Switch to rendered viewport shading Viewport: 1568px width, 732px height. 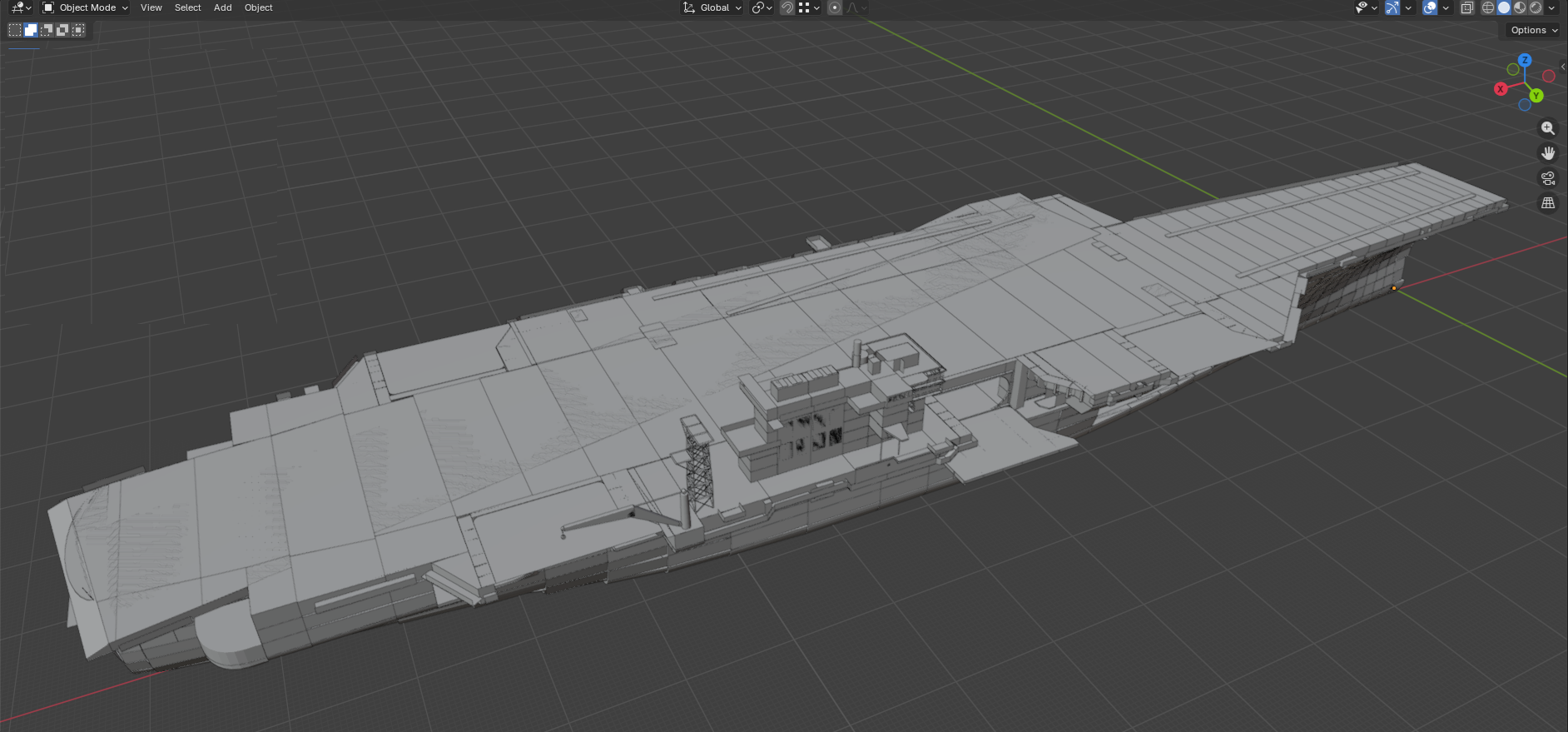pyautogui.click(x=1536, y=7)
